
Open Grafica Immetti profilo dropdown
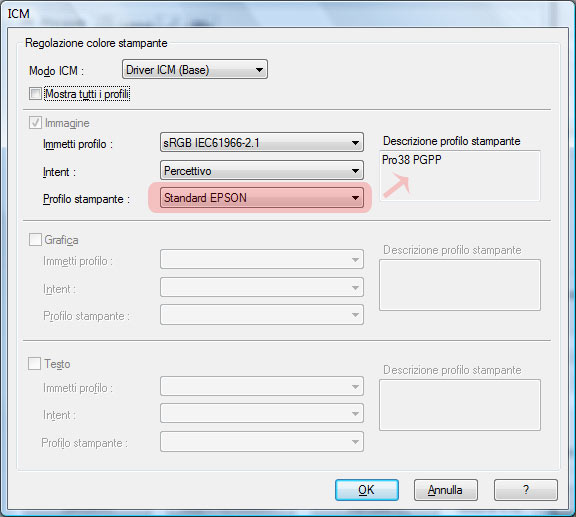[x=262, y=259]
